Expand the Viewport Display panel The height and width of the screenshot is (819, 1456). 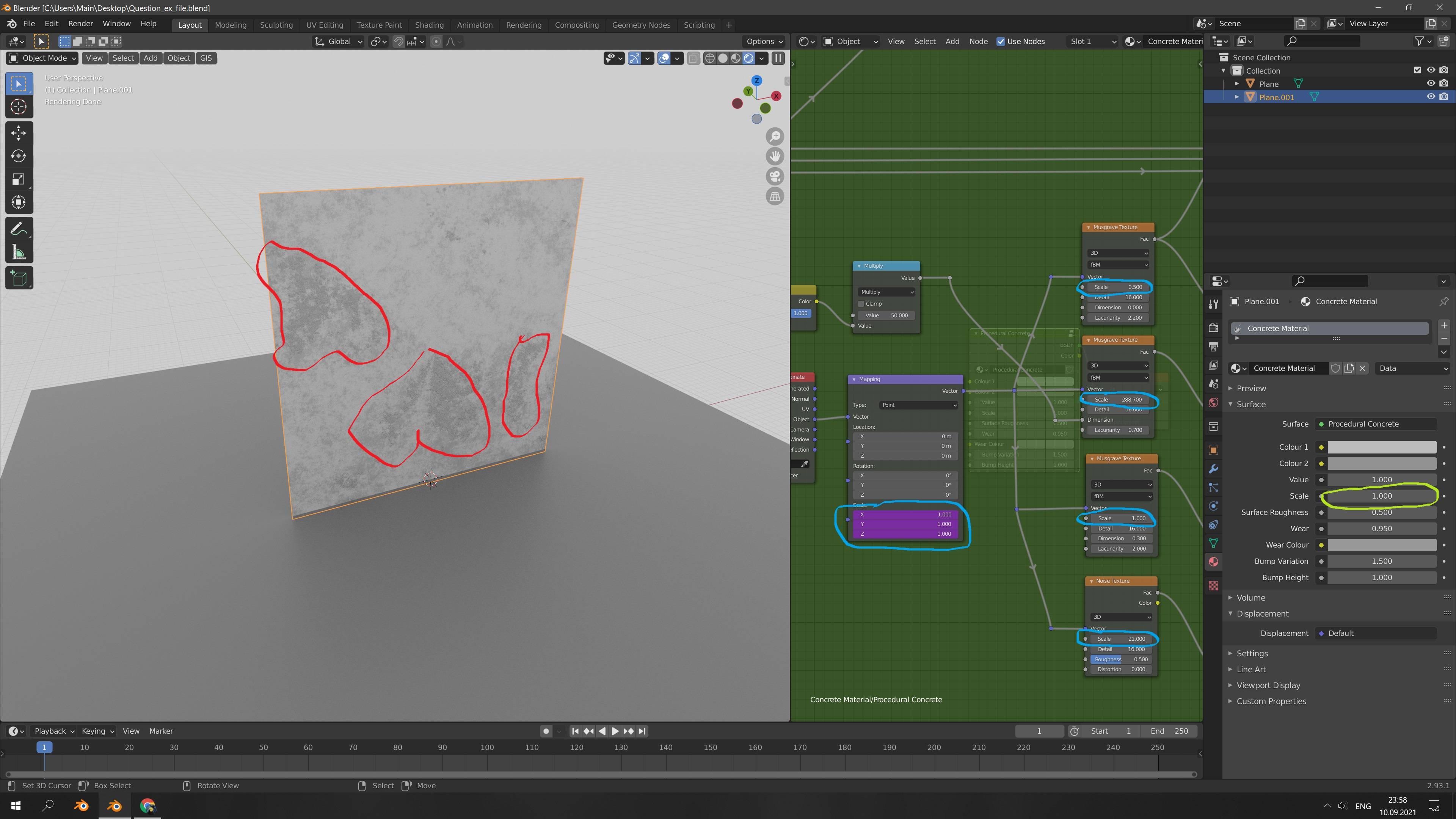pyautogui.click(x=1268, y=685)
